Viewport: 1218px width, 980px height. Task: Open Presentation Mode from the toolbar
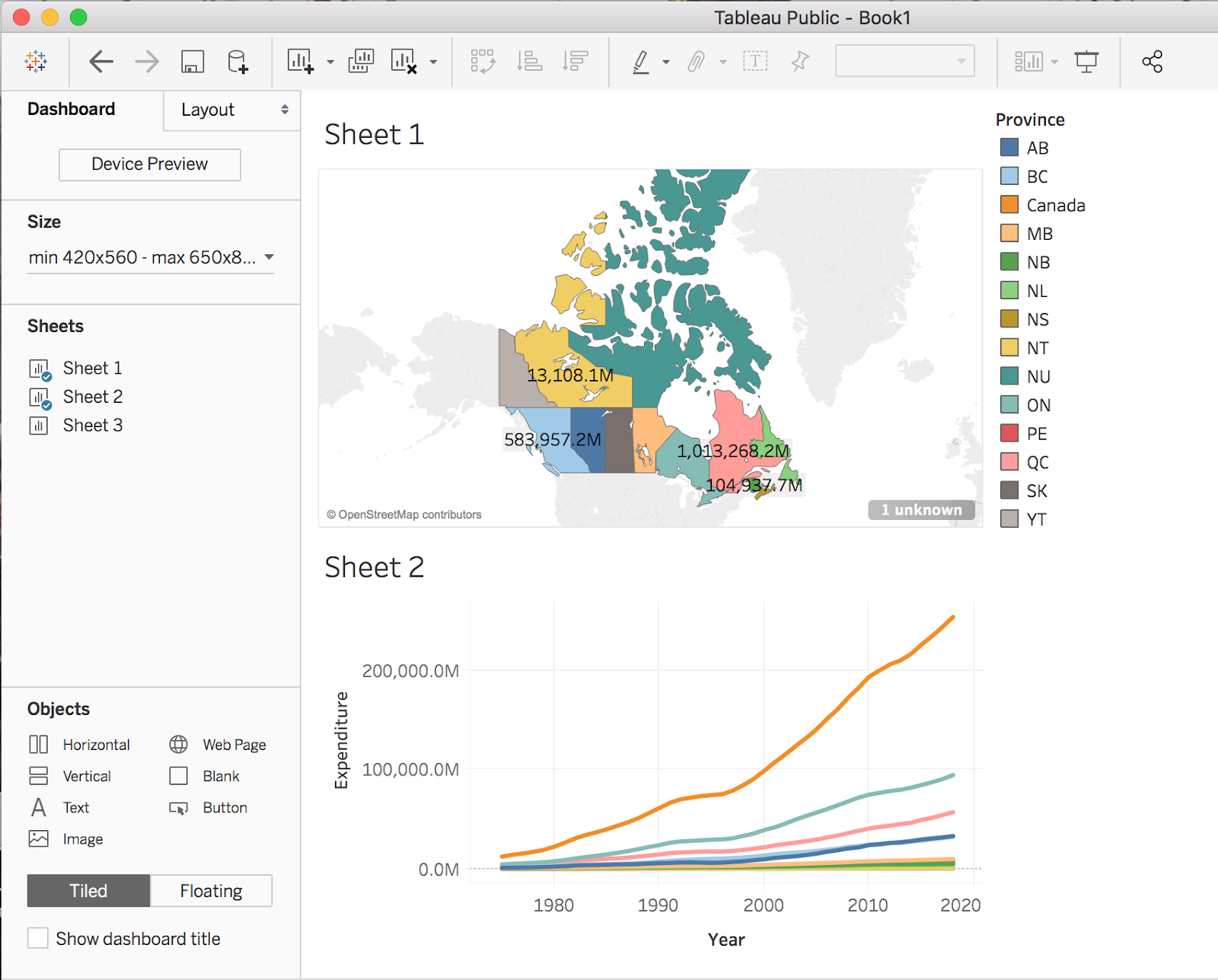(1087, 61)
